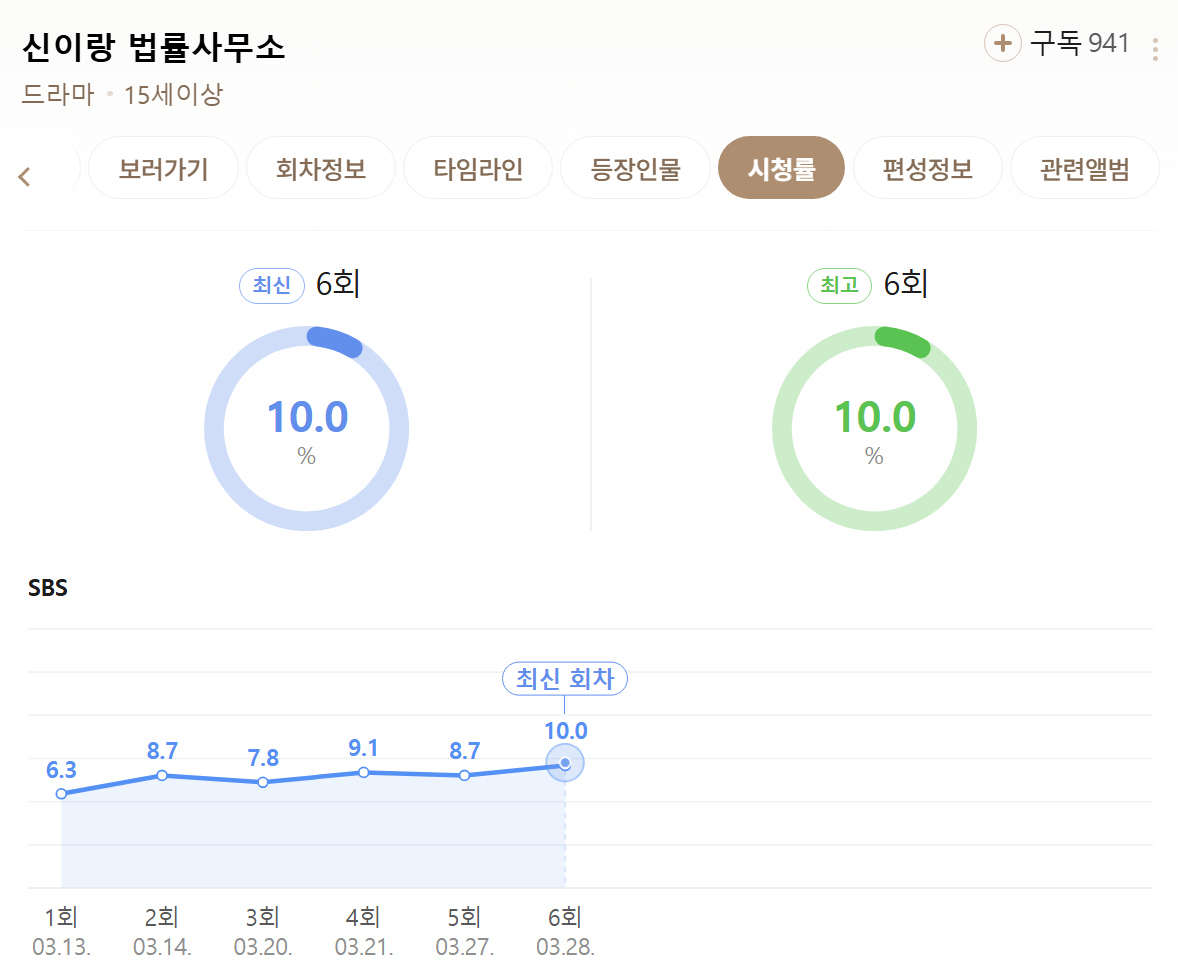Viewport: 1178px width, 975px height.
Task: Open the 편성정보 tab
Action: [x=928, y=168]
